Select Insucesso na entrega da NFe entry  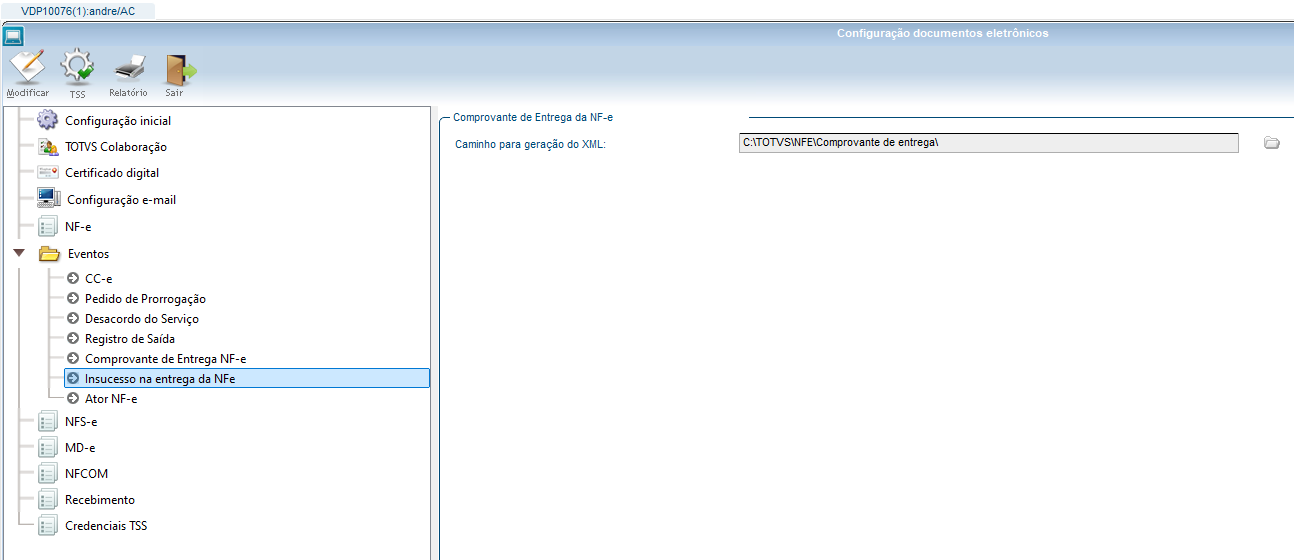click(247, 379)
